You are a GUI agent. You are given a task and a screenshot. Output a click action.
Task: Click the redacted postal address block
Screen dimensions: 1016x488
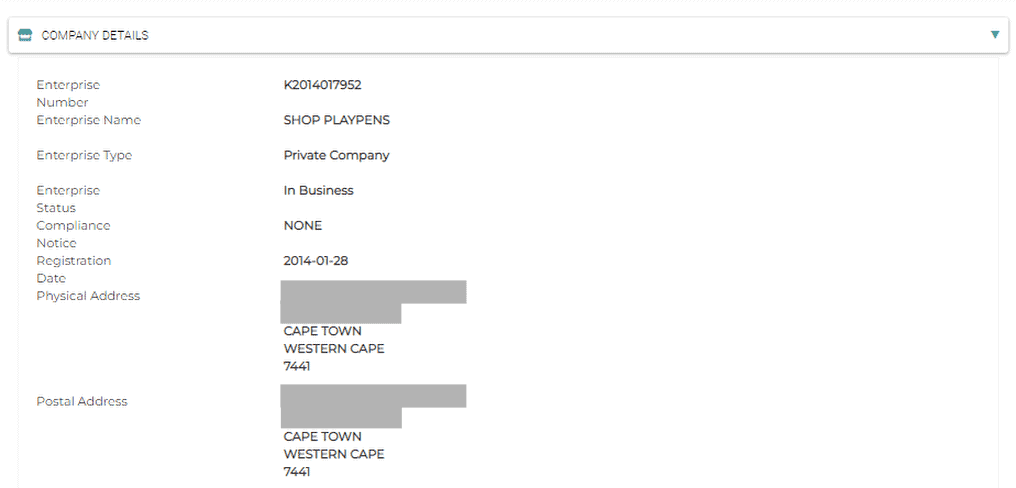coord(372,405)
